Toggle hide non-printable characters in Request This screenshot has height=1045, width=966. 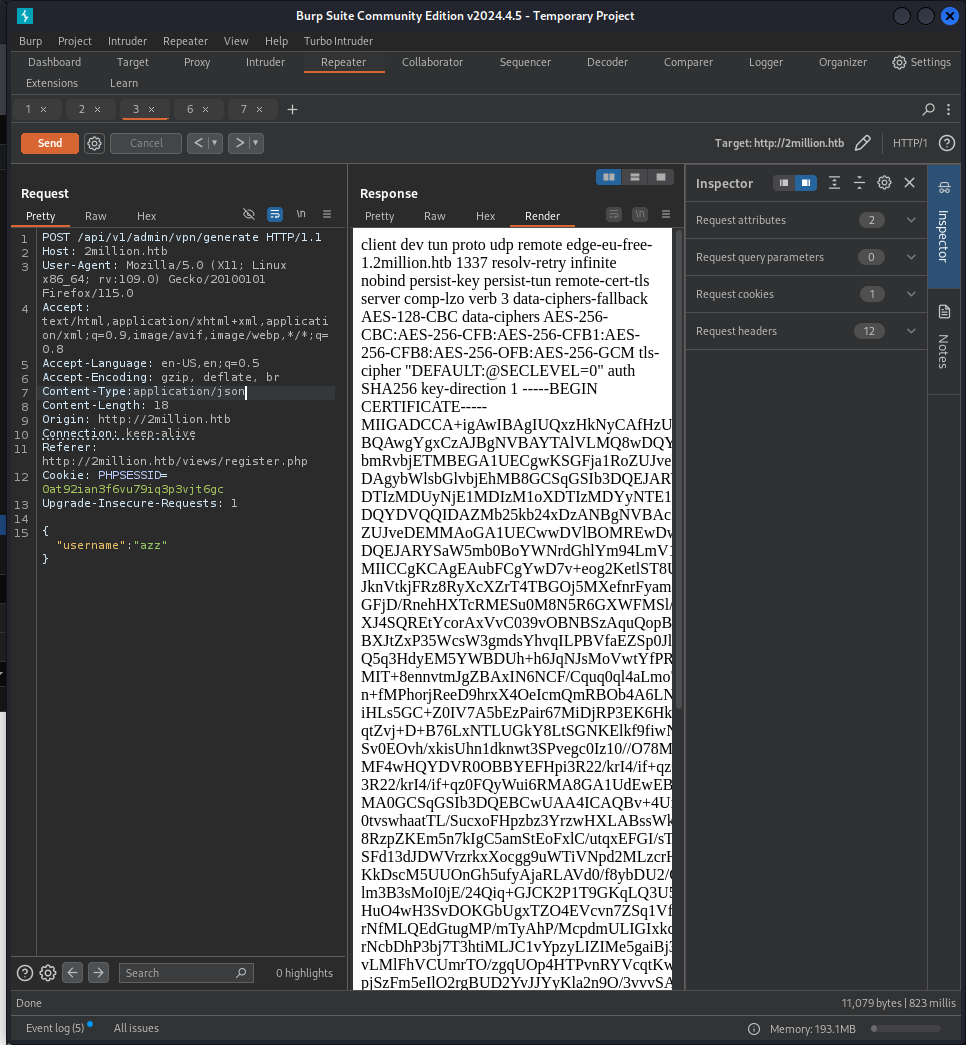click(x=249, y=214)
